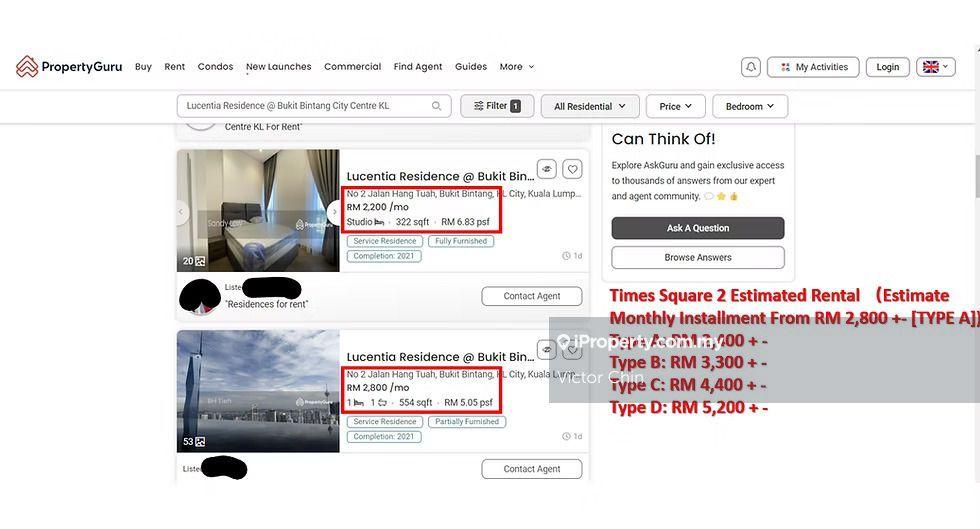Open the language flag selector
980x529 pixels.
[936, 67]
